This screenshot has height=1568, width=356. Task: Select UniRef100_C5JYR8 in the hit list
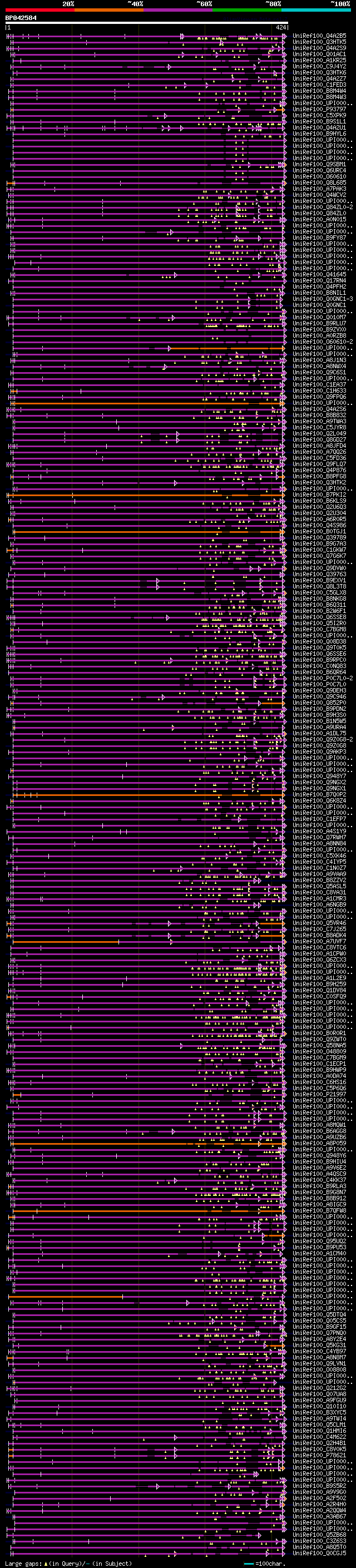click(x=319, y=427)
